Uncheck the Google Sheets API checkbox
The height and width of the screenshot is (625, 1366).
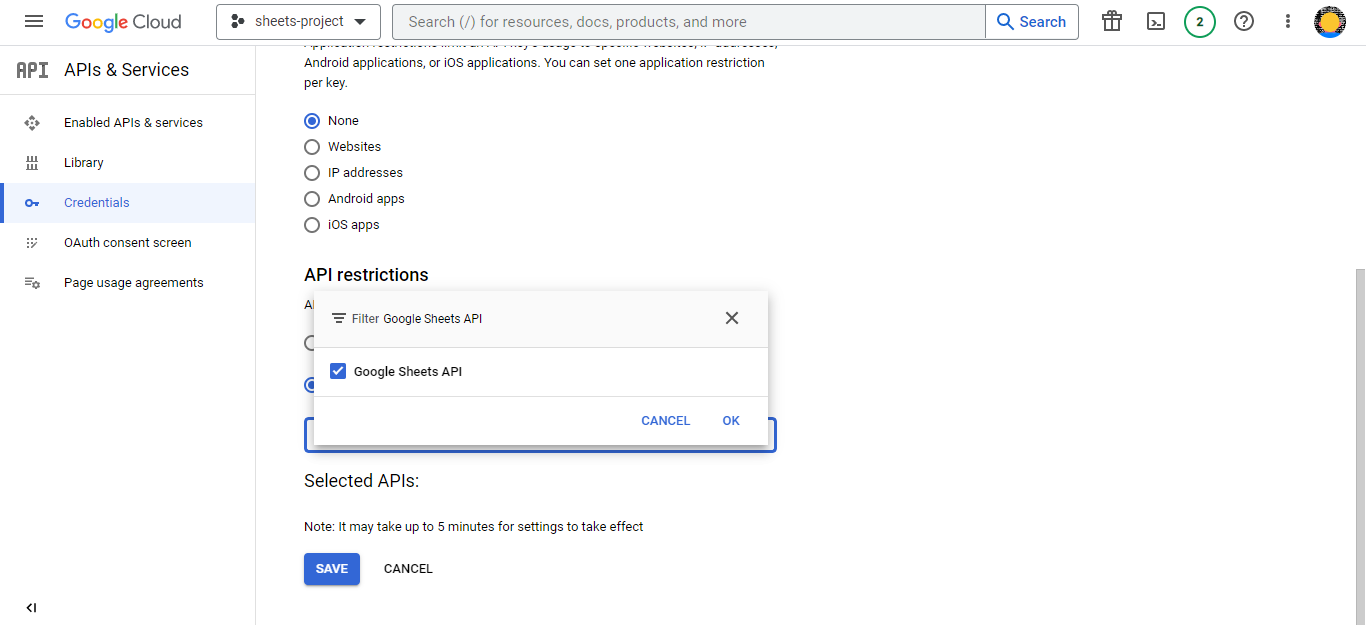tap(338, 371)
